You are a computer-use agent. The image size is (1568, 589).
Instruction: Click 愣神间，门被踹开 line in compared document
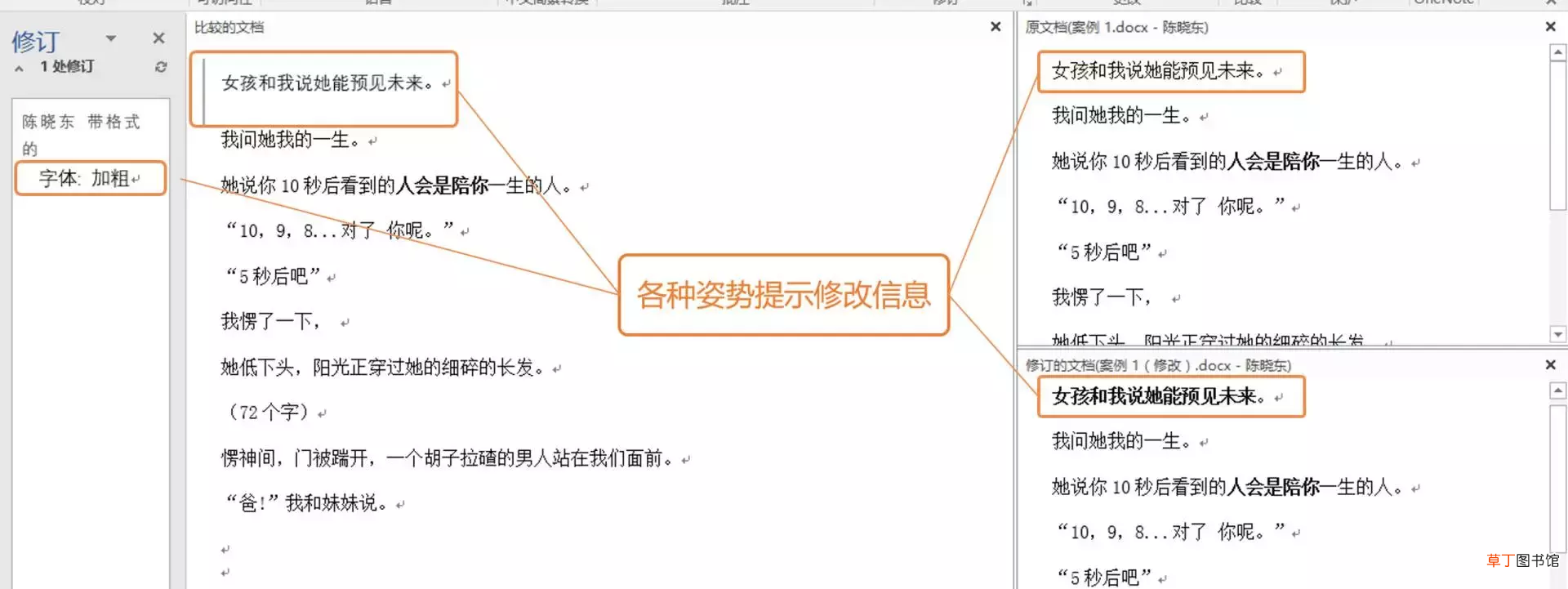click(x=448, y=457)
